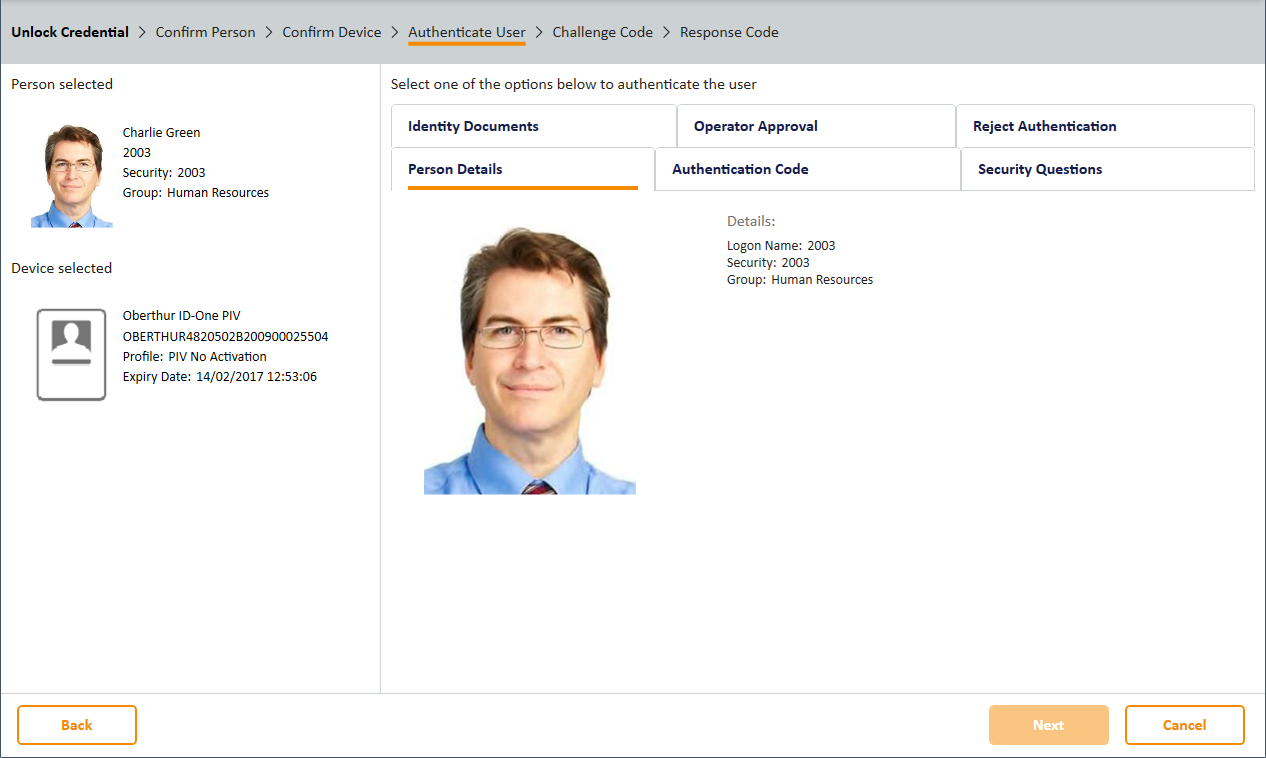Click the Authenticate User breadcrumb step
Screen dimensions: 1266x758
click(466, 32)
